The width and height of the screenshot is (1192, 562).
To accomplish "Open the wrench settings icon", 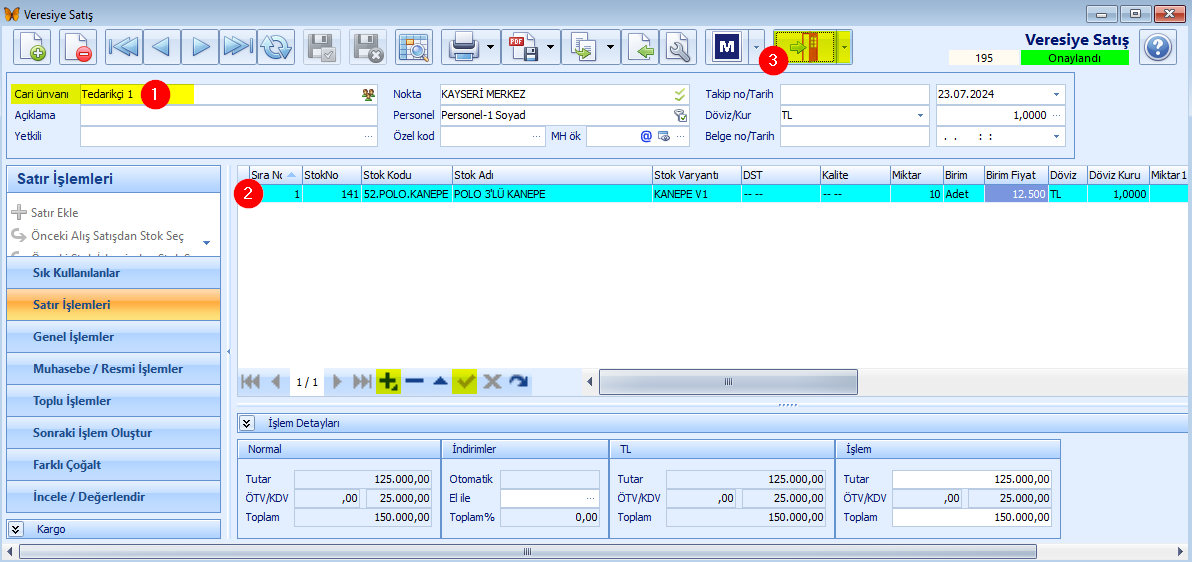I will tap(677, 47).
